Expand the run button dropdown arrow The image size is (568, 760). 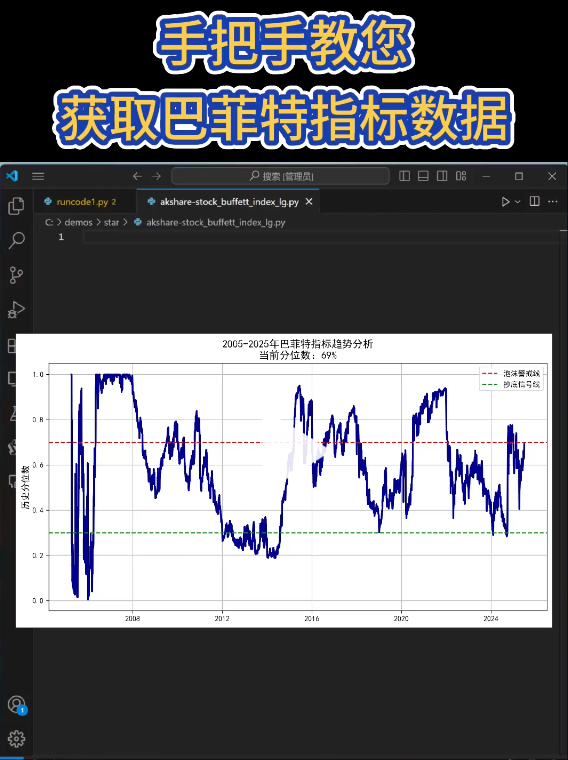click(x=518, y=202)
